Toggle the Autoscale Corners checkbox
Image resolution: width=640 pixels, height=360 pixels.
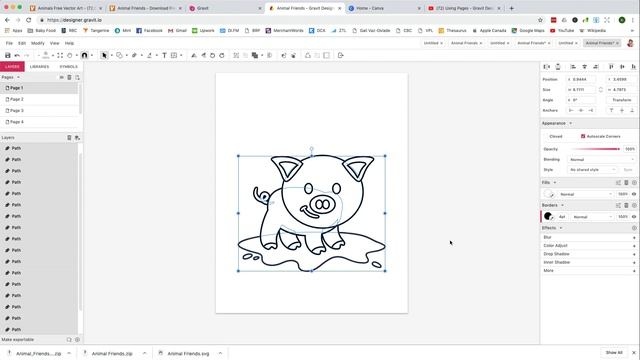tap(583, 136)
